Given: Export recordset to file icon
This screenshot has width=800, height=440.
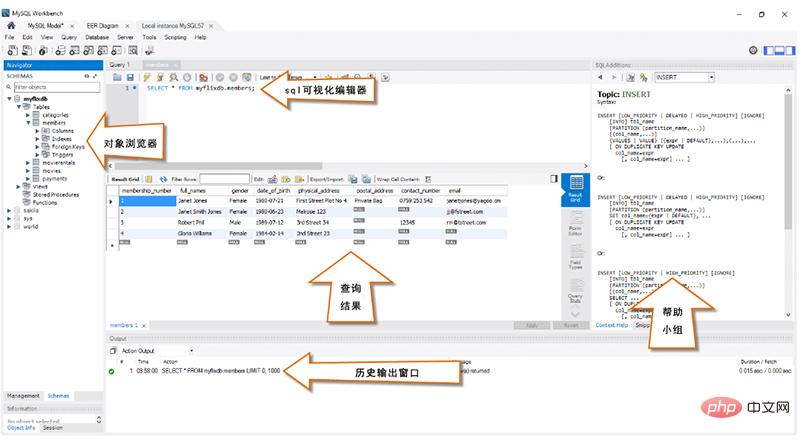Looking at the screenshot, I should click(x=353, y=179).
